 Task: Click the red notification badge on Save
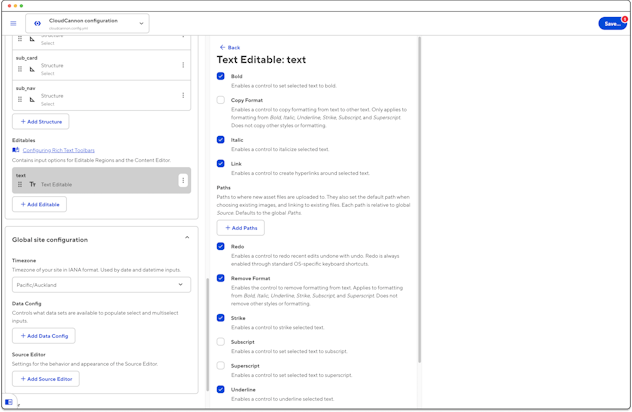pyautogui.click(x=624, y=19)
